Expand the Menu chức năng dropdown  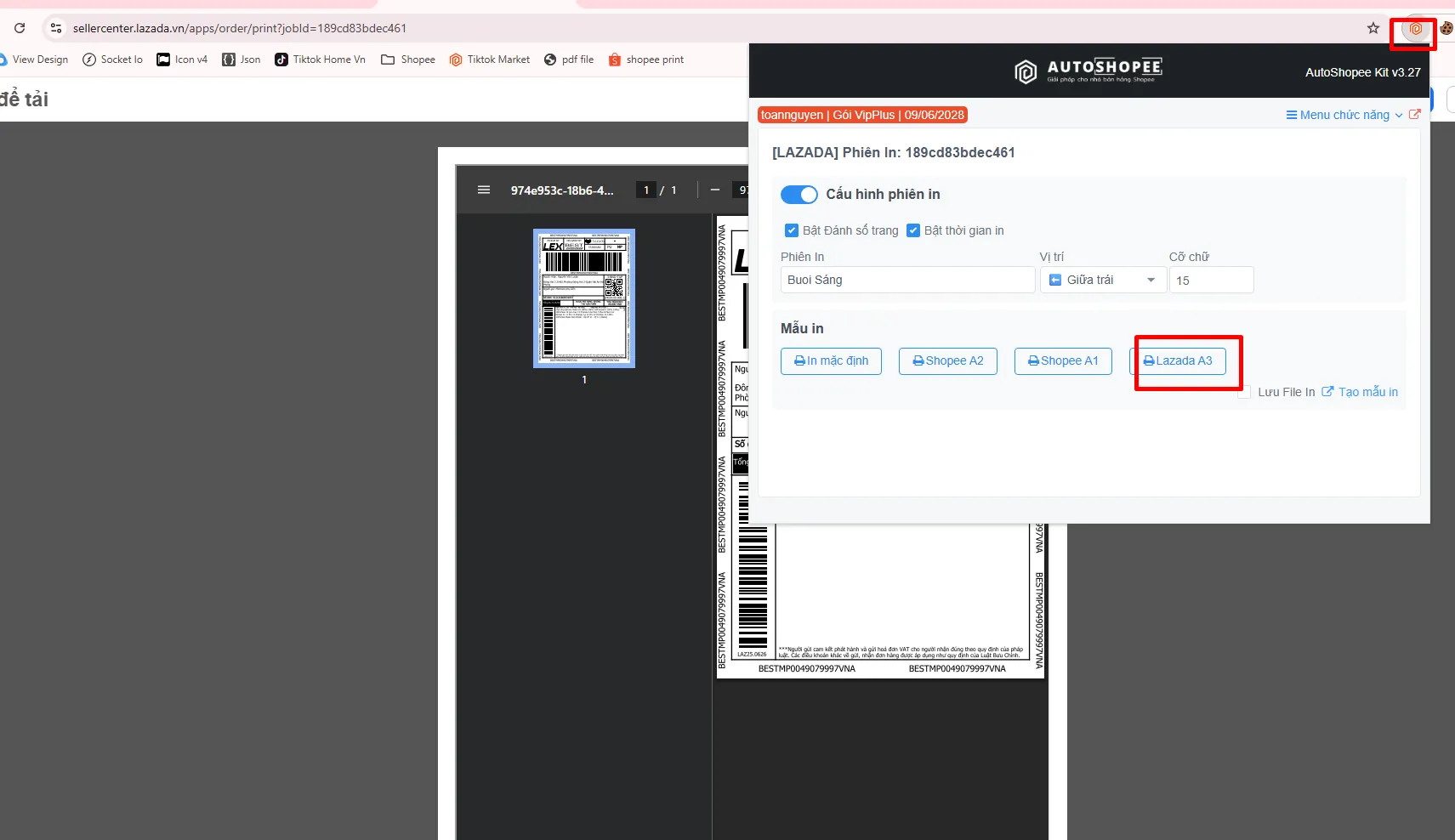pyautogui.click(x=1344, y=115)
